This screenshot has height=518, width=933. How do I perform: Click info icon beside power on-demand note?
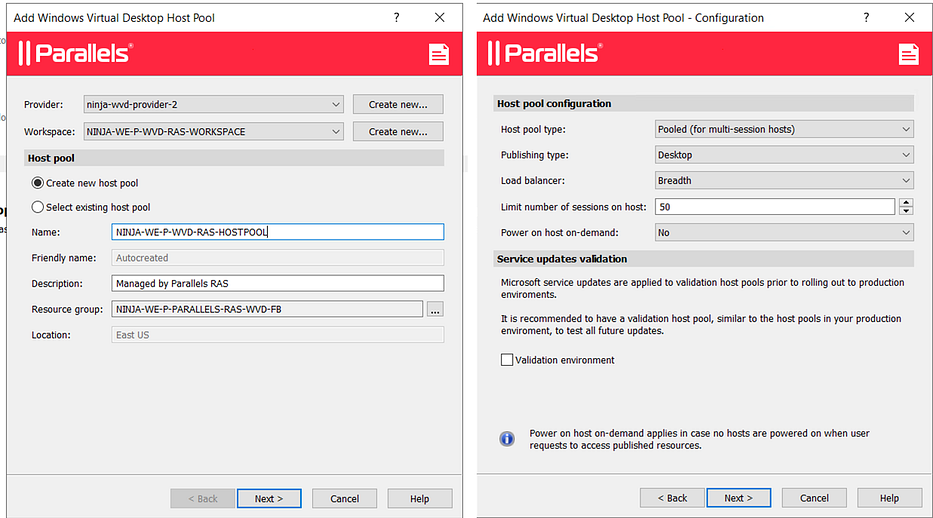[x=507, y=439]
